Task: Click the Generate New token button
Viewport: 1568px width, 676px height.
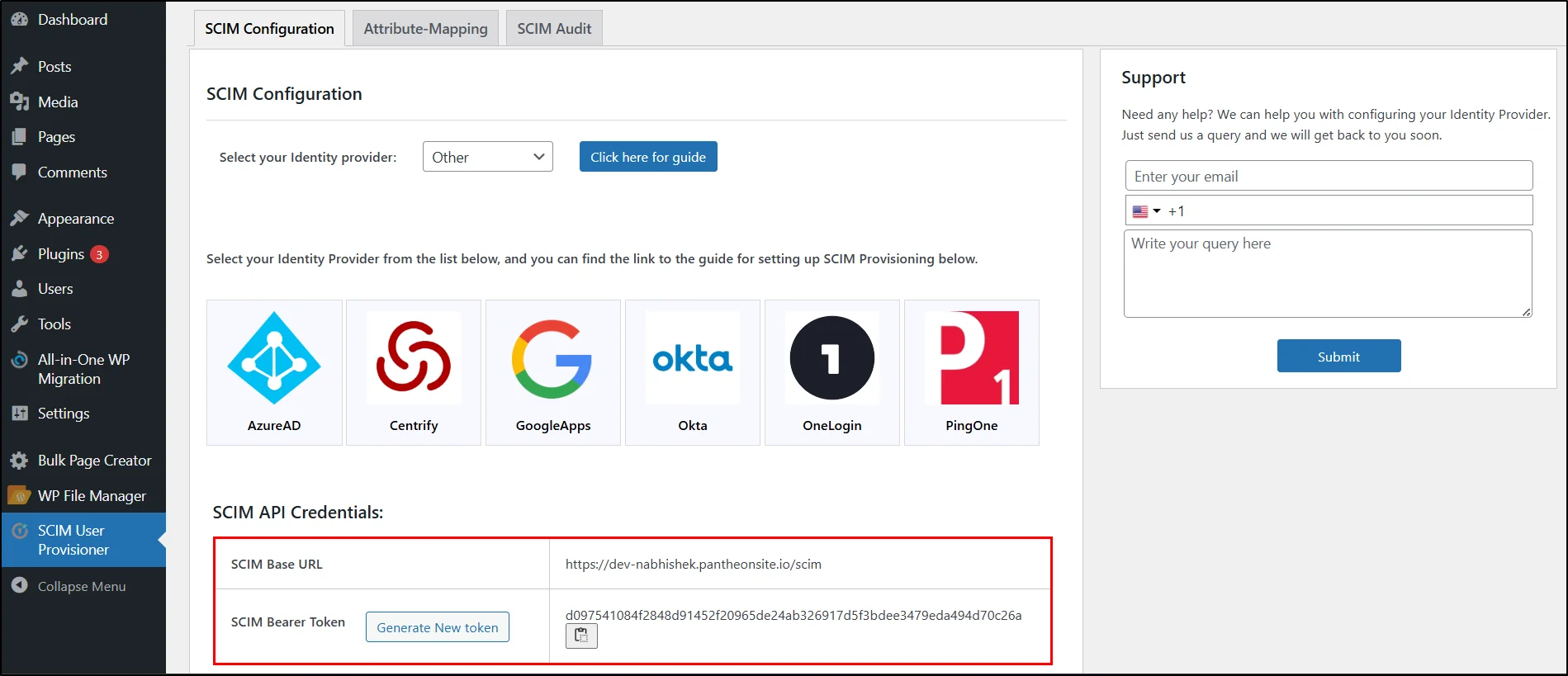Action: 438,627
